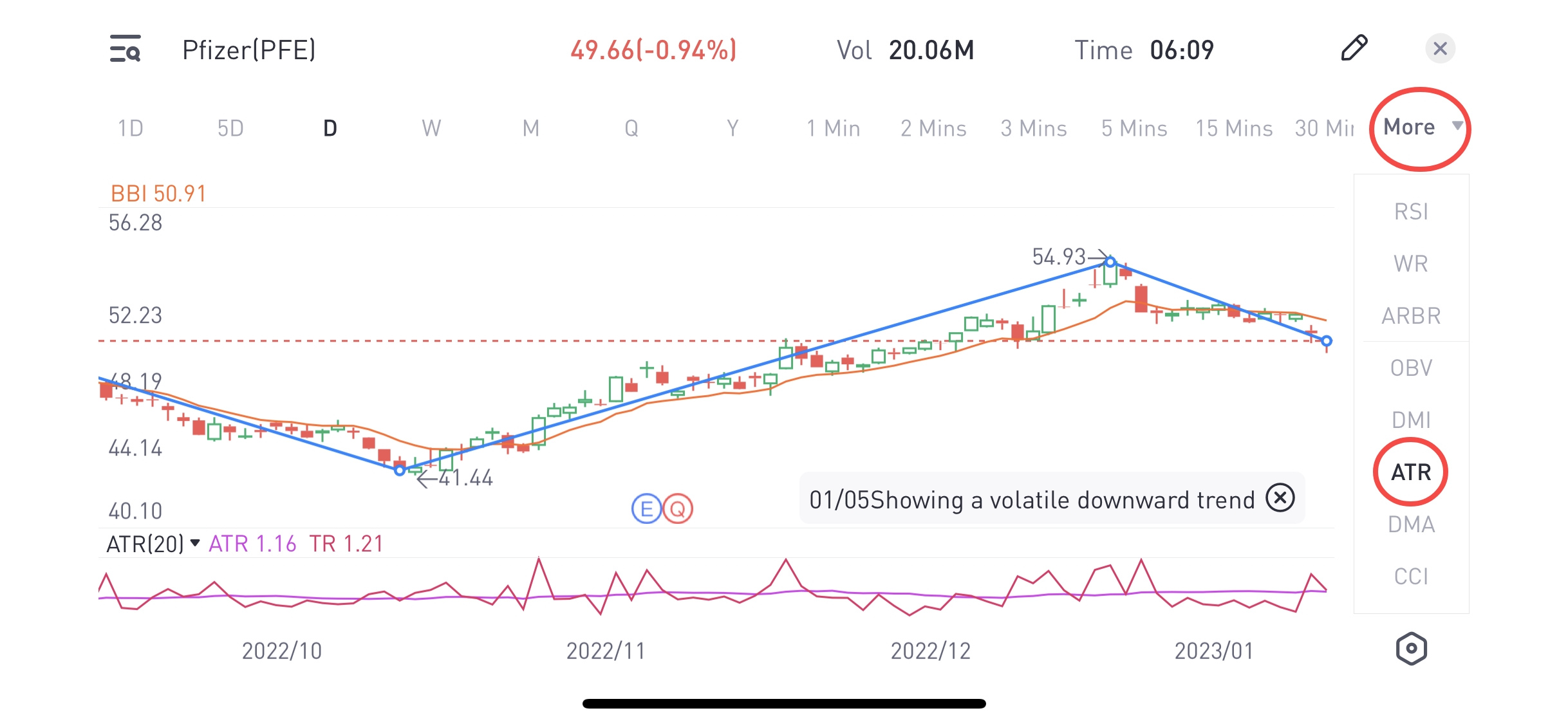Open the stock search list icon
Image resolution: width=1568 pixels, height=724 pixels.
click(125, 49)
